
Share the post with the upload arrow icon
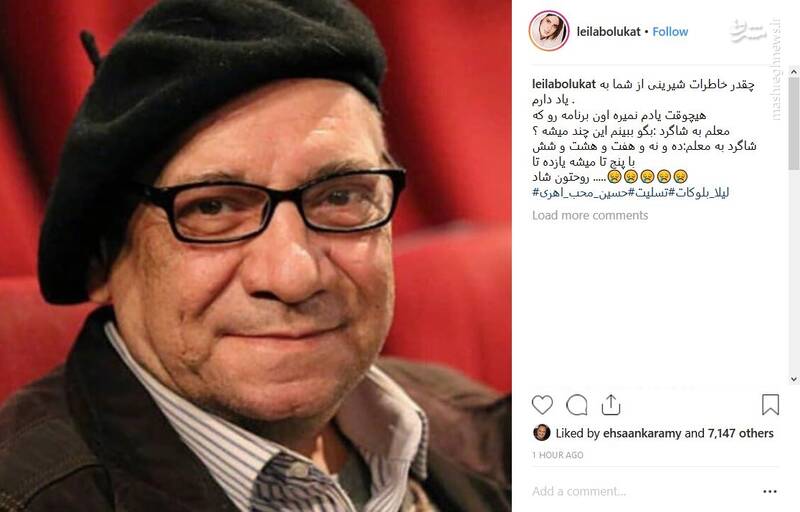(x=611, y=405)
